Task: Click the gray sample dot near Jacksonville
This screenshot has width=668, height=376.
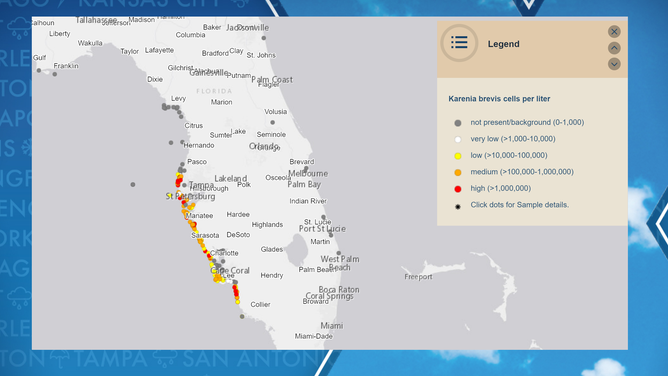Action: click(x=264, y=38)
